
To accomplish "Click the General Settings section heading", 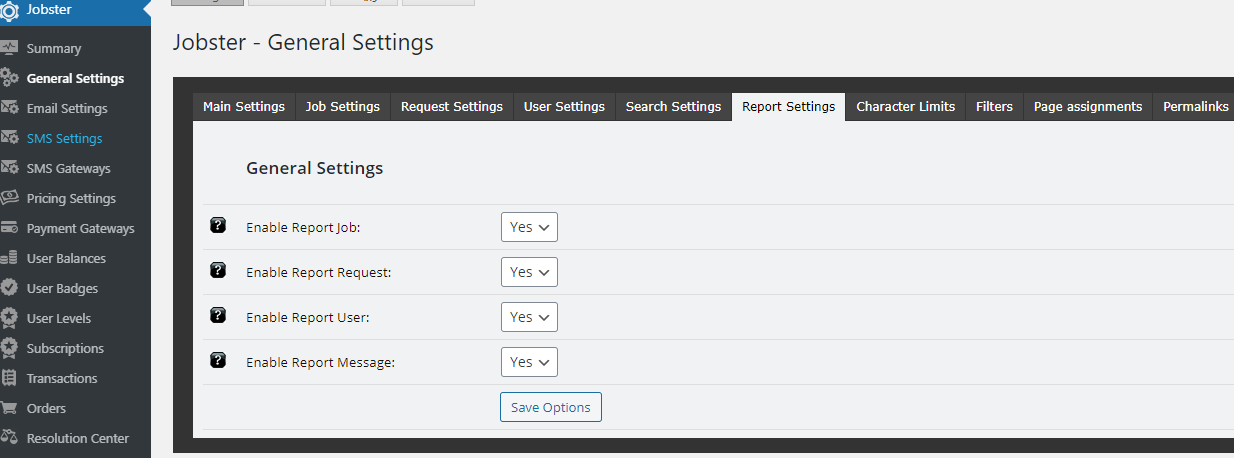I will point(315,168).
